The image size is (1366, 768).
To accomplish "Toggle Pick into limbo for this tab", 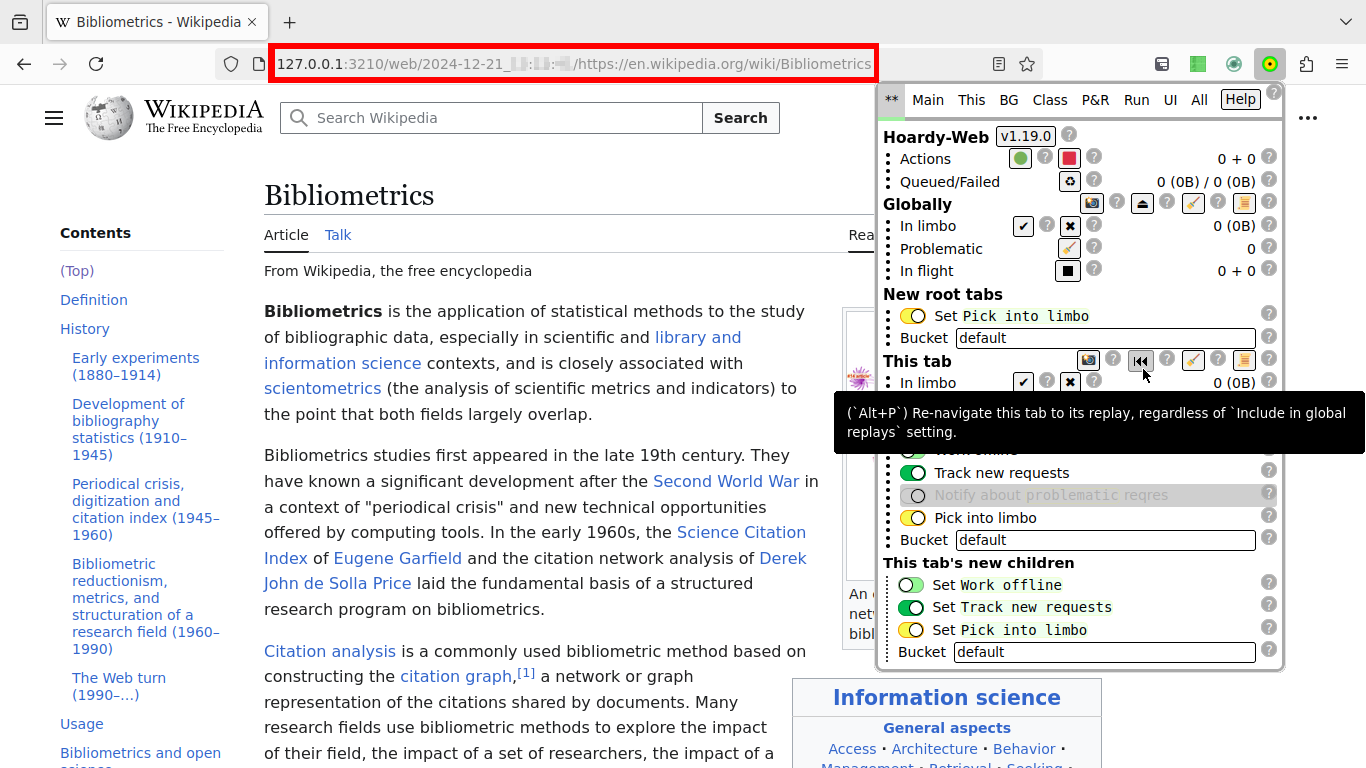I will click(912, 518).
